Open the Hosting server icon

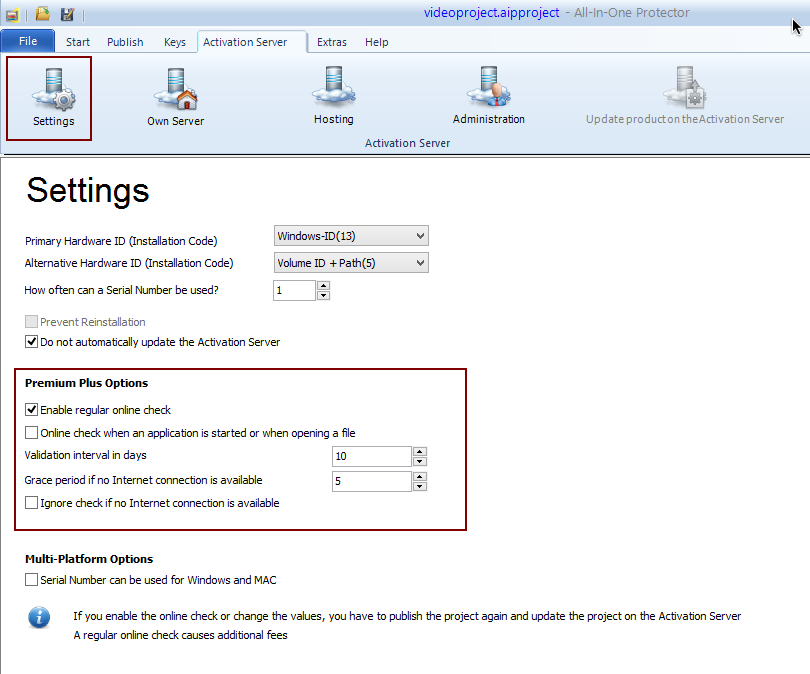tap(334, 97)
